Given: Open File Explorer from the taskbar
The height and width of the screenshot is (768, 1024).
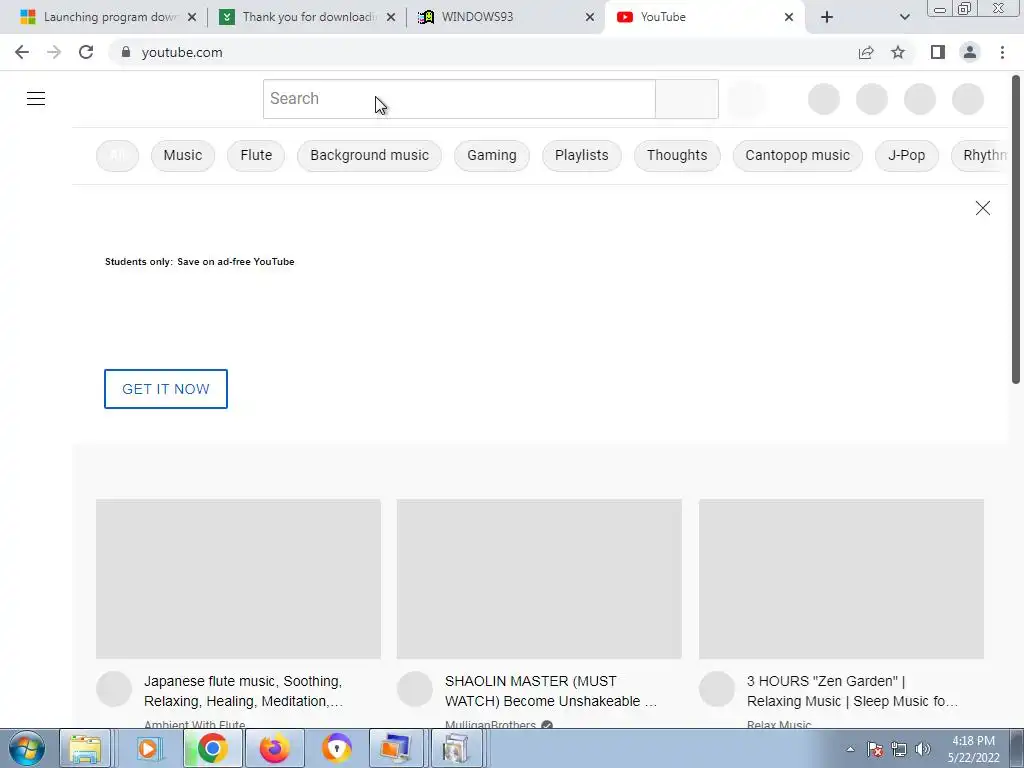Looking at the screenshot, I should tap(86, 748).
